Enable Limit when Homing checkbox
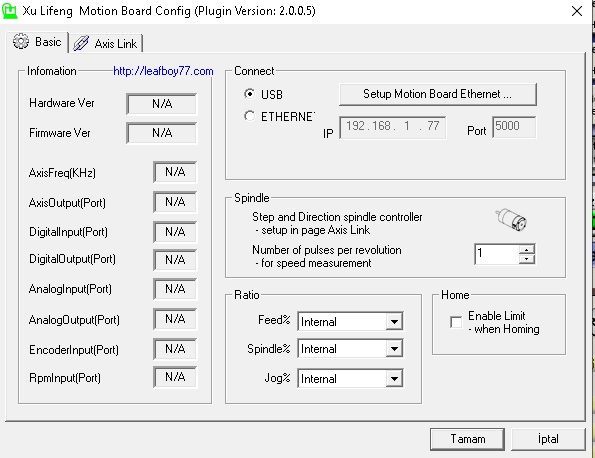 456,322
